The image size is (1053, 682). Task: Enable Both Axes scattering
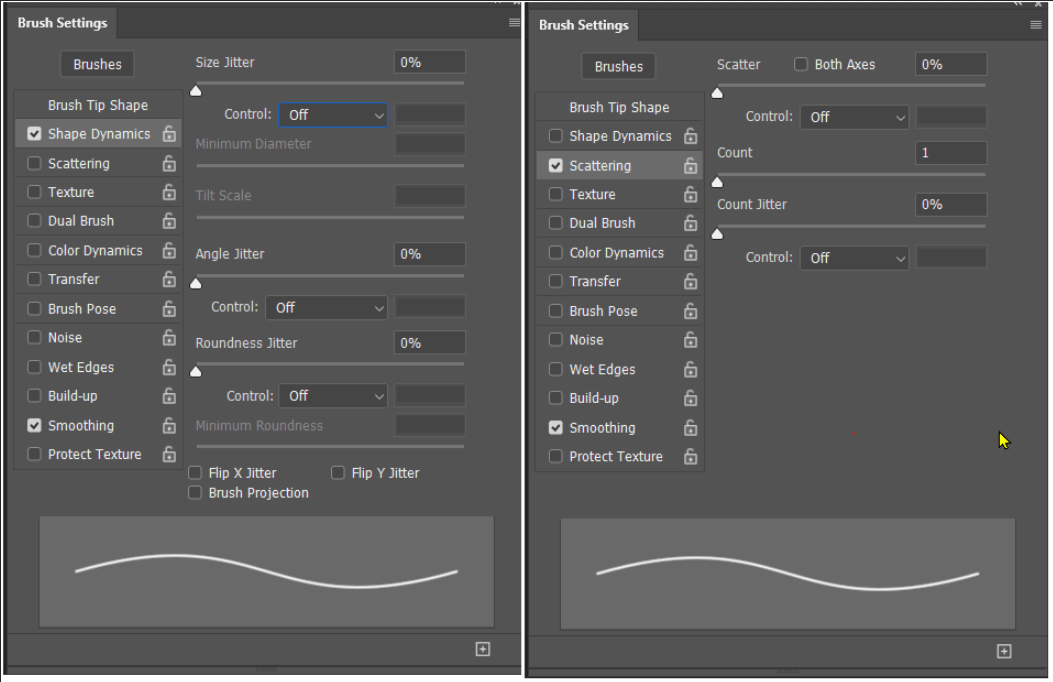pyautogui.click(x=800, y=64)
